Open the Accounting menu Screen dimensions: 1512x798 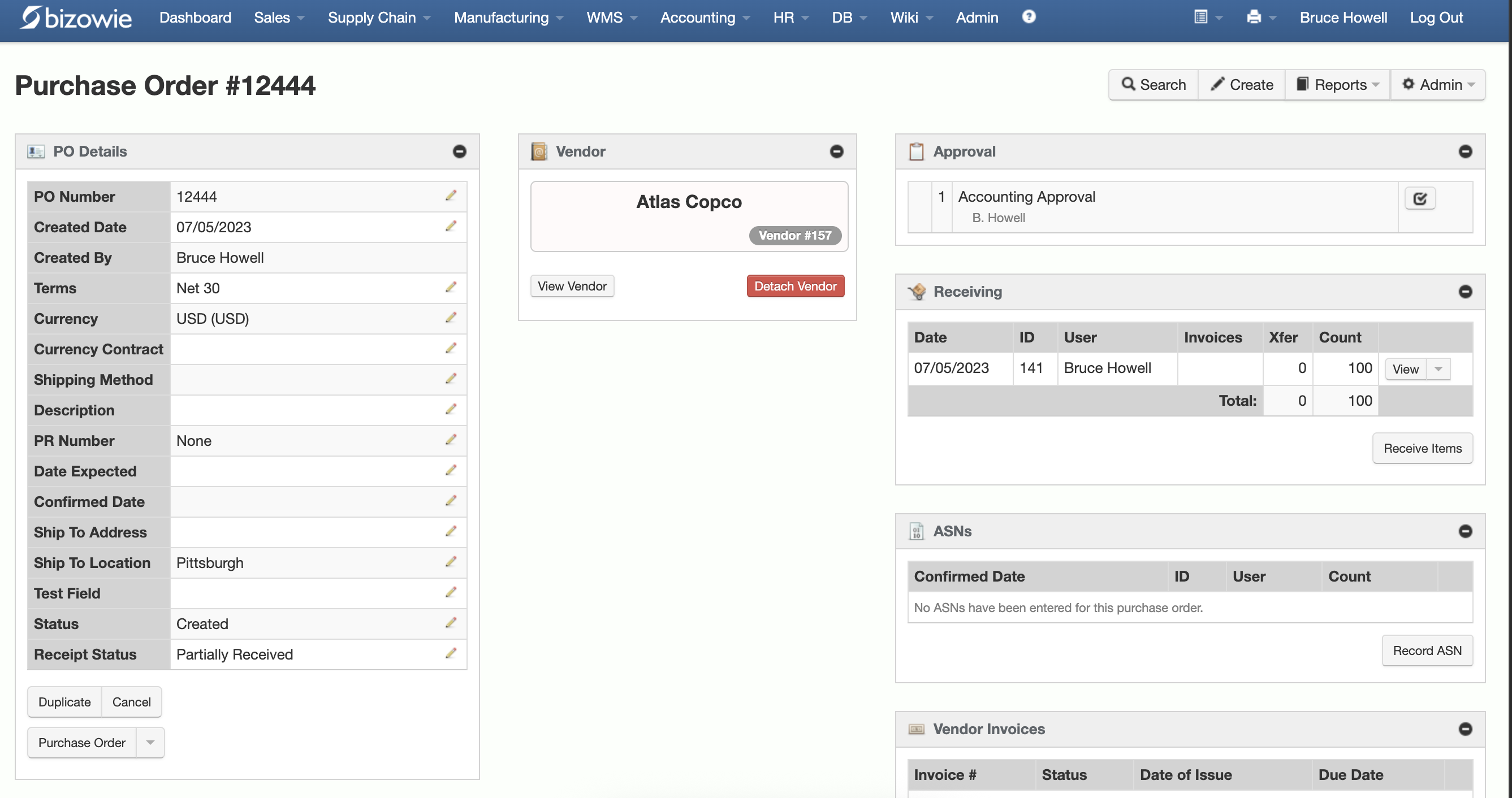coord(705,18)
